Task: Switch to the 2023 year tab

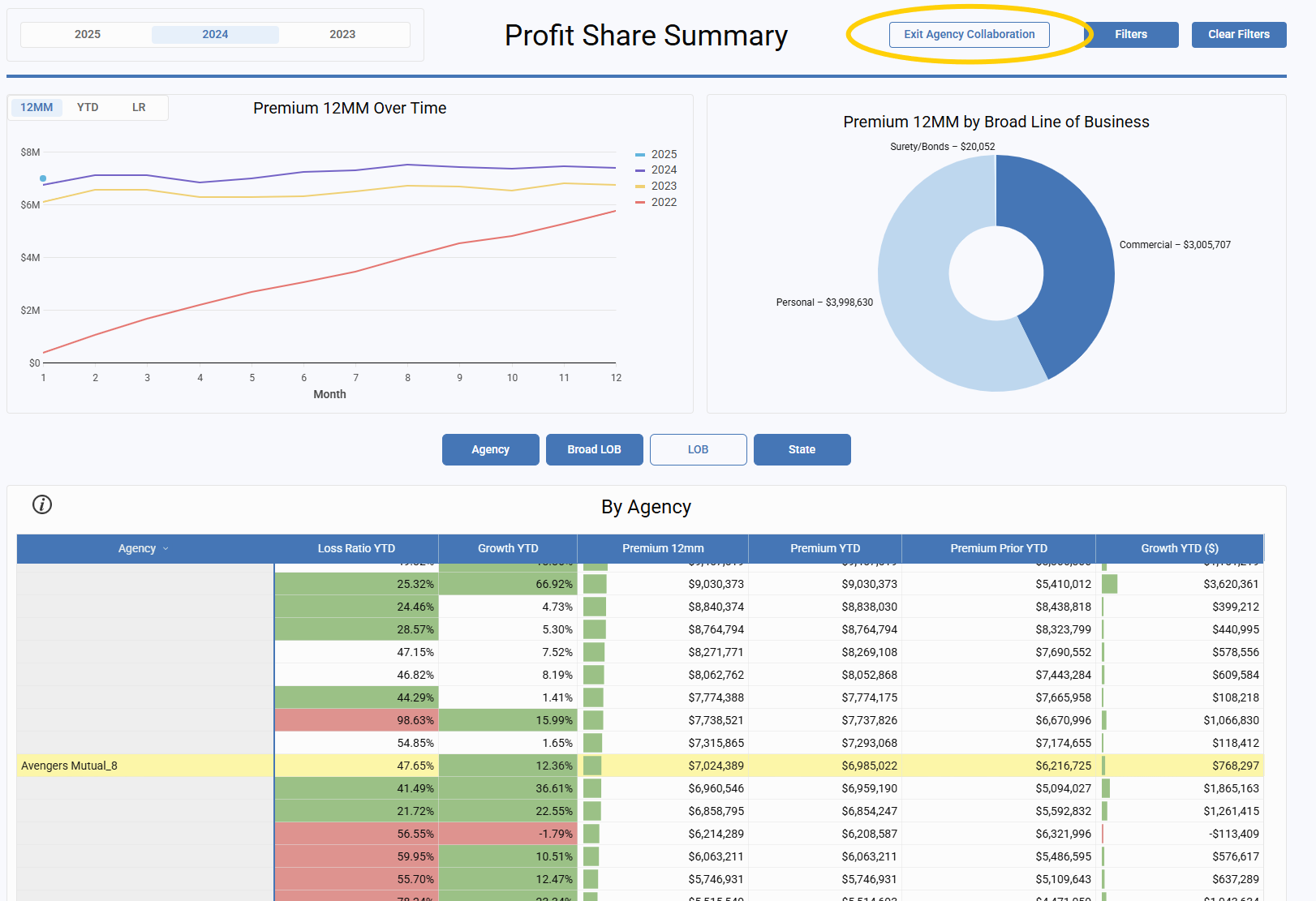Action: click(x=342, y=34)
